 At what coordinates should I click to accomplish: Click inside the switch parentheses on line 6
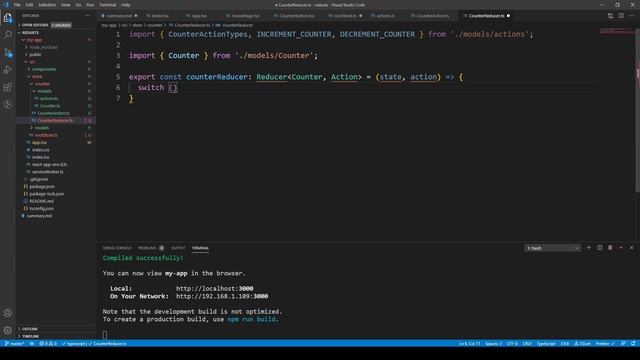click(x=173, y=88)
